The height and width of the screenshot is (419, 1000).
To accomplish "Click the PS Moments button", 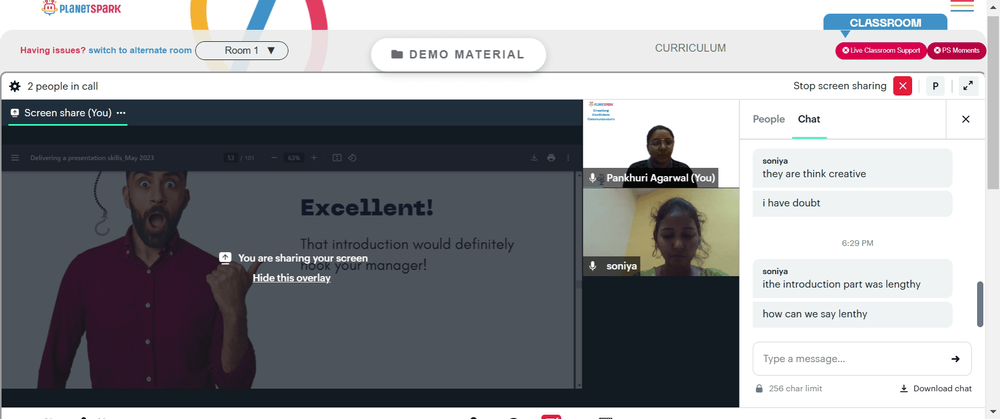I will [x=957, y=50].
